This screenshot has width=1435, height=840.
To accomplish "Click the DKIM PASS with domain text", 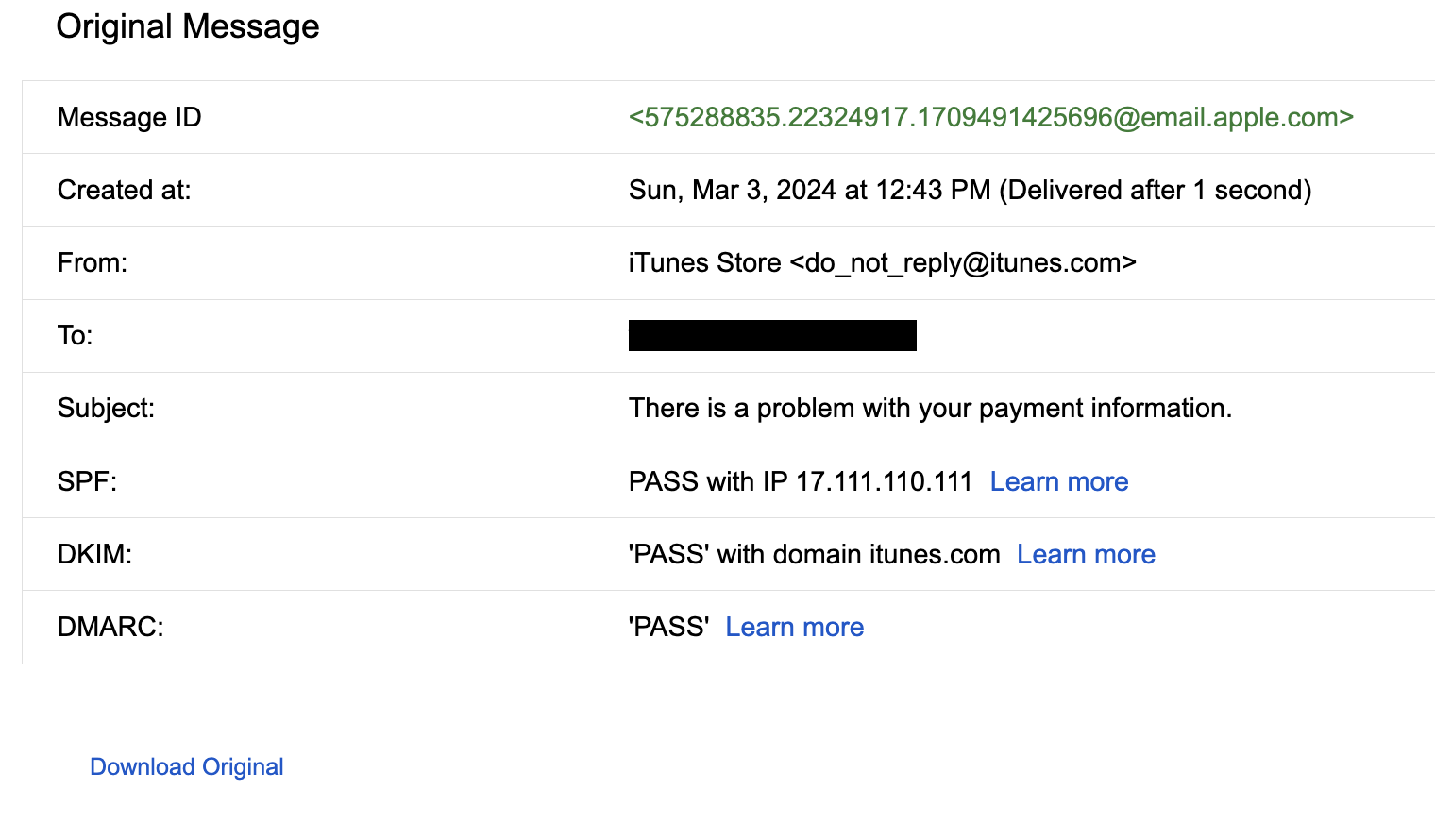I will point(814,554).
